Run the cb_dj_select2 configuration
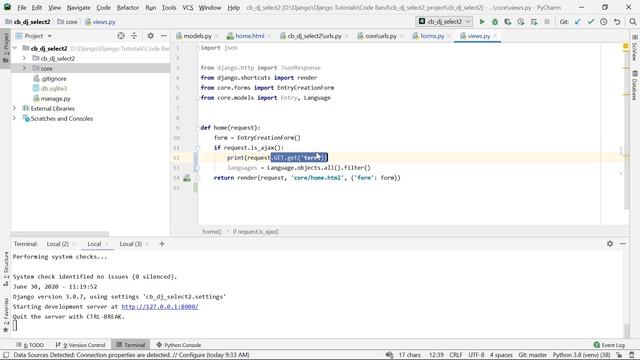640x360 pixels. click(x=482, y=22)
